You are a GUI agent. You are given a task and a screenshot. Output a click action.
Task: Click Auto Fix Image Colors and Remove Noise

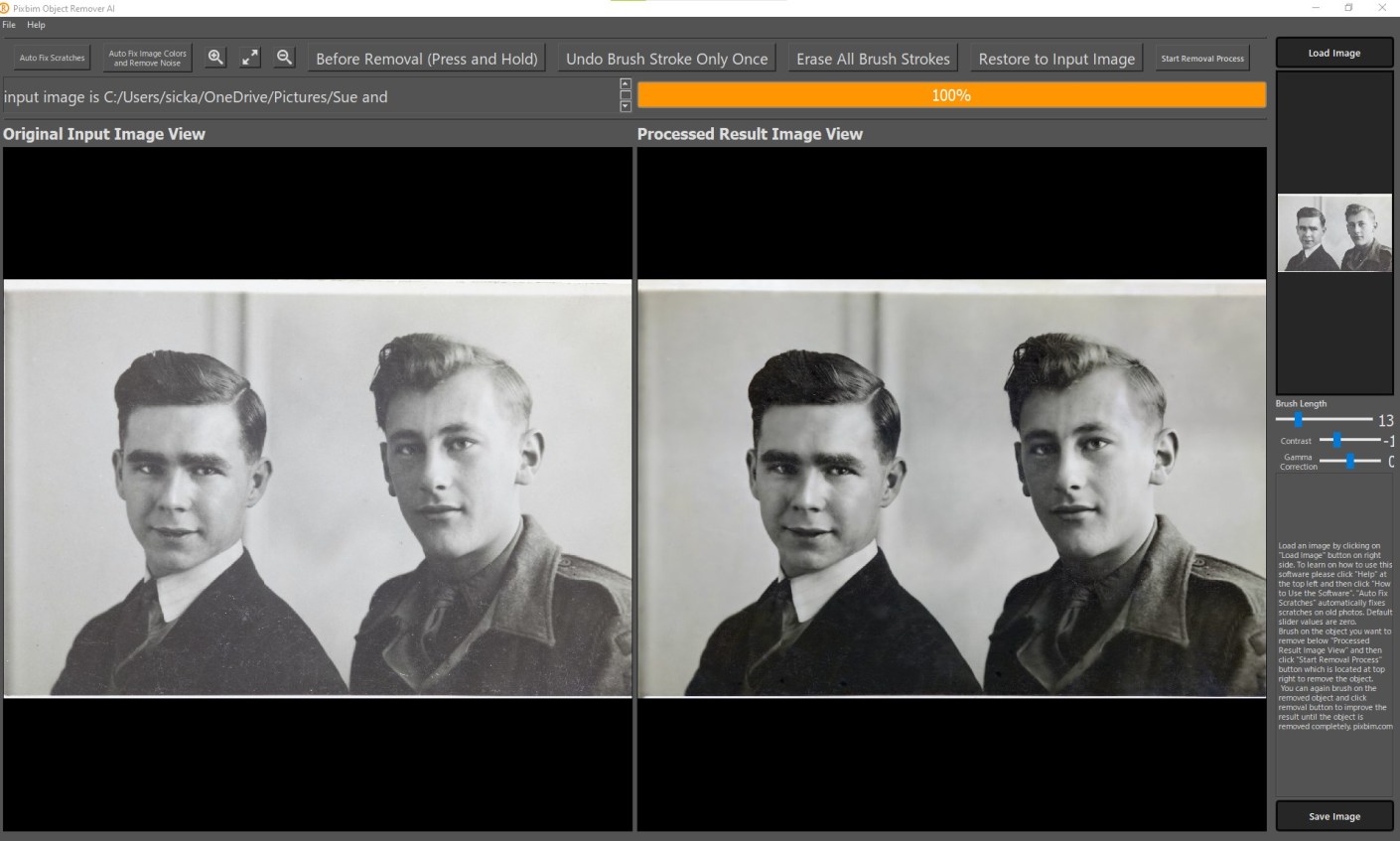pos(147,58)
